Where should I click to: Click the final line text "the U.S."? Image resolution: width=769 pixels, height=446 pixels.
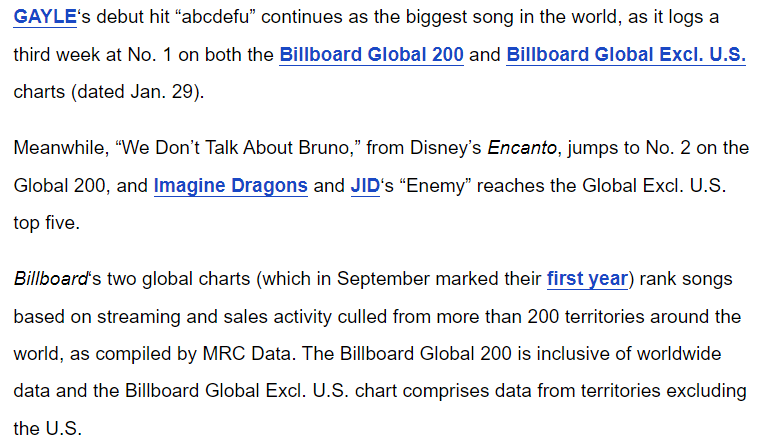pos(48,429)
